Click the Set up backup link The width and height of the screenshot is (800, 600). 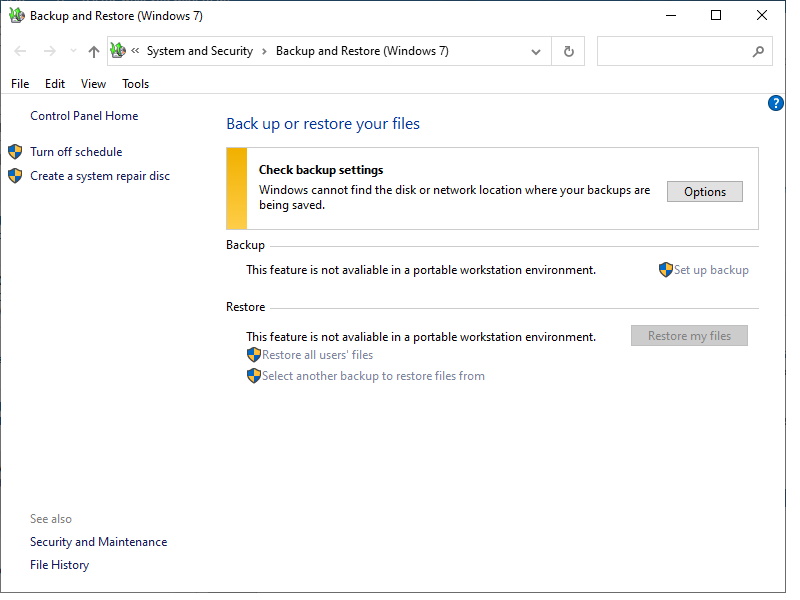711,270
